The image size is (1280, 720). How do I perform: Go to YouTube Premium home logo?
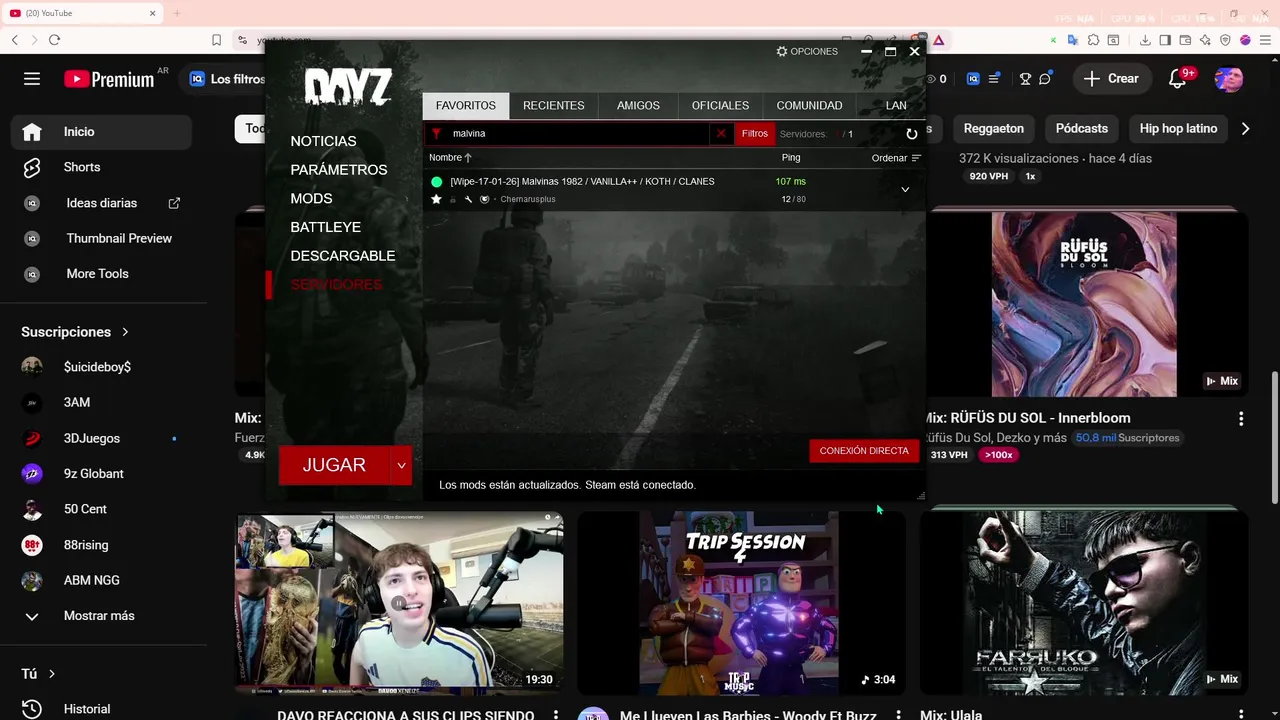click(109, 79)
